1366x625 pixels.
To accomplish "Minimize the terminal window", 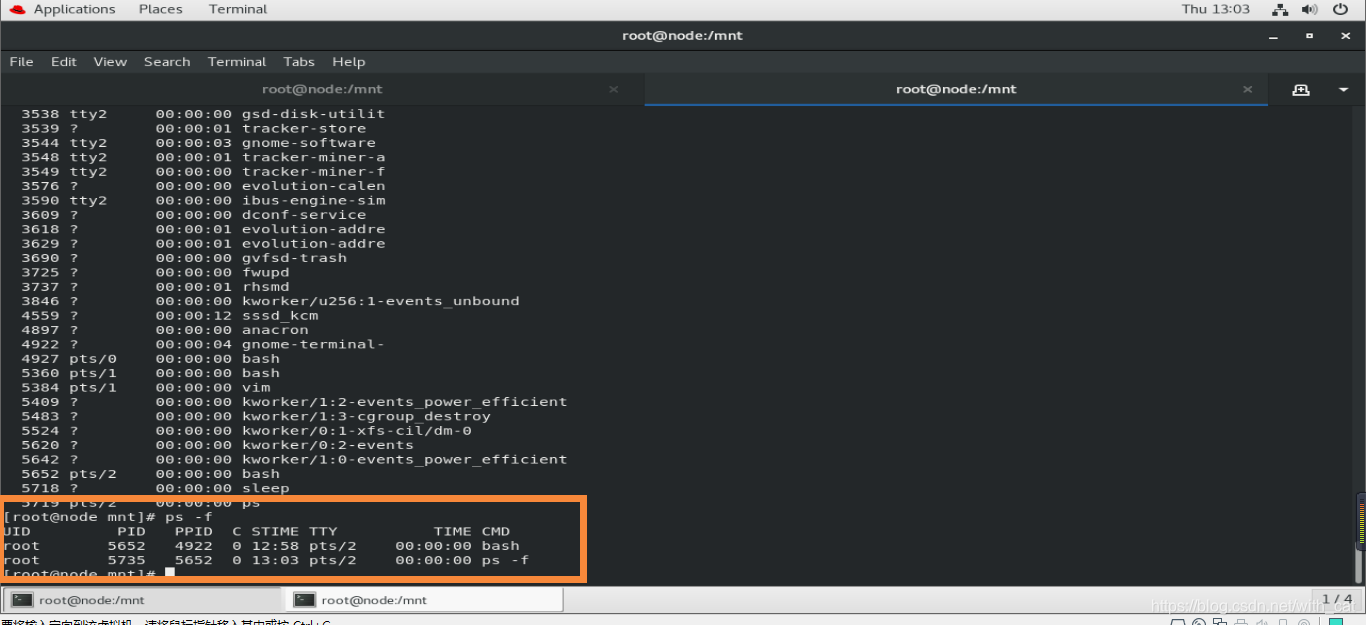I will (1274, 36).
